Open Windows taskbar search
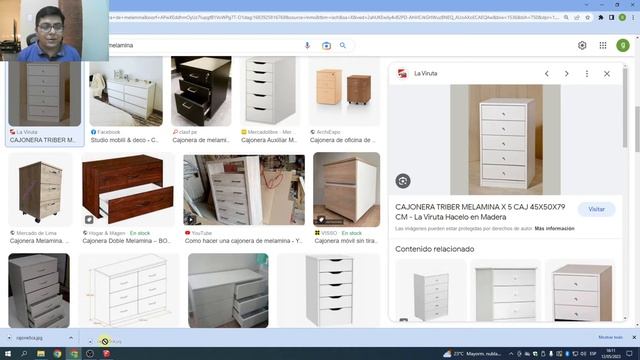The width and height of the screenshot is (640, 360). [x=24, y=353]
